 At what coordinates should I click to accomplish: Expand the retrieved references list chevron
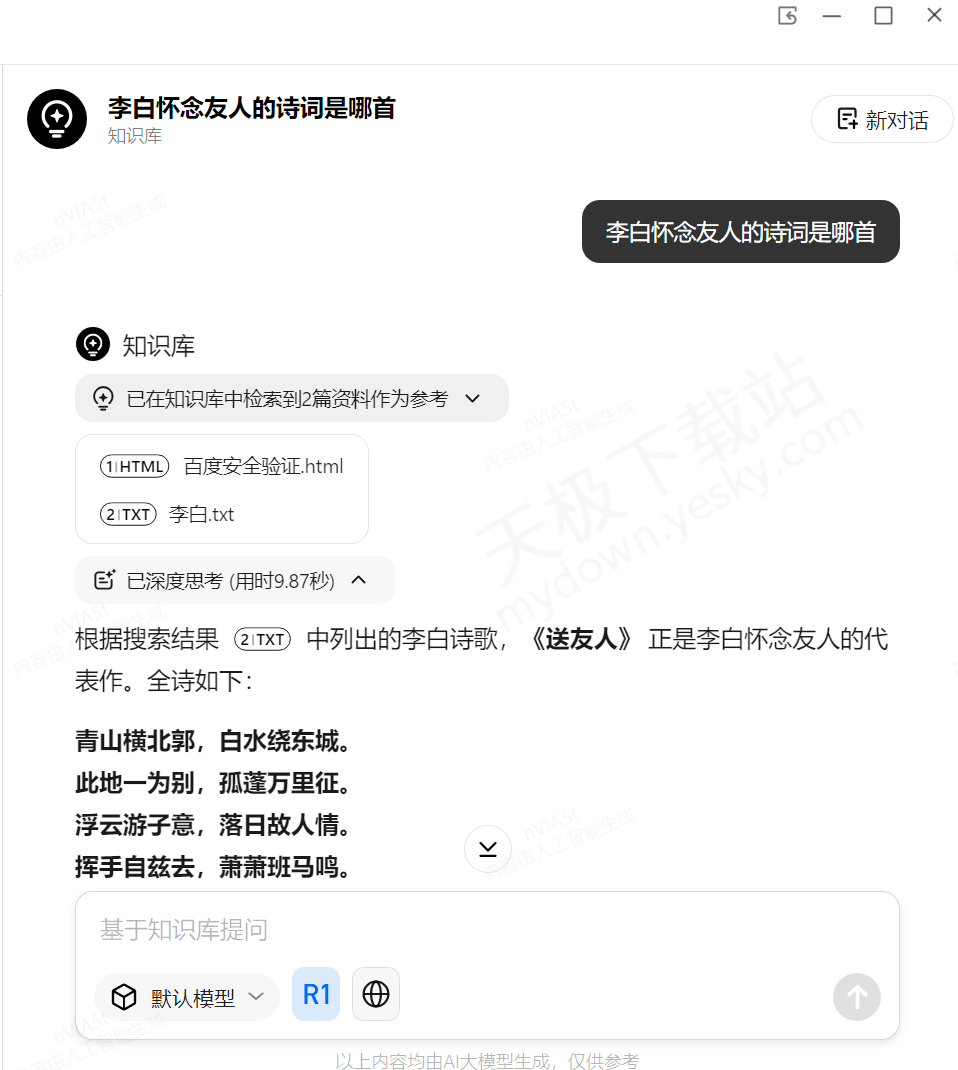coord(473,398)
